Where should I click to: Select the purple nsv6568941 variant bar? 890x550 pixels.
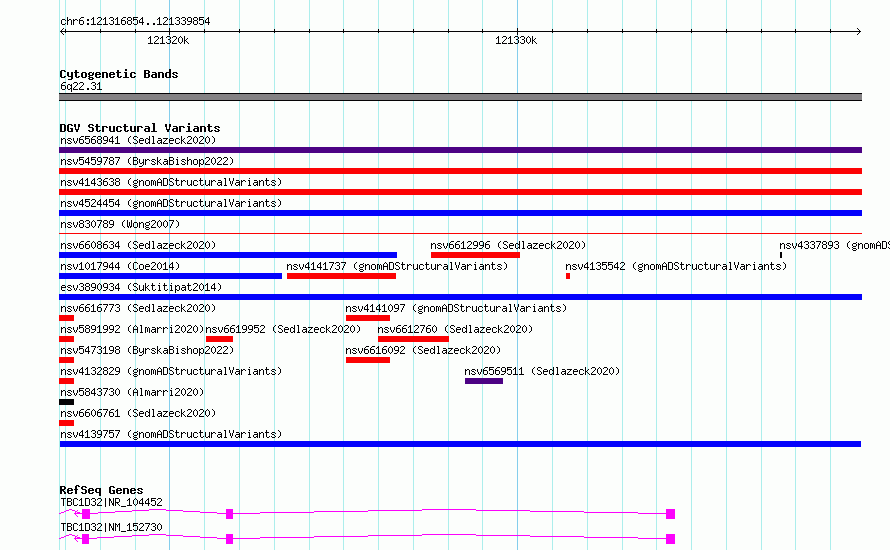[460, 150]
